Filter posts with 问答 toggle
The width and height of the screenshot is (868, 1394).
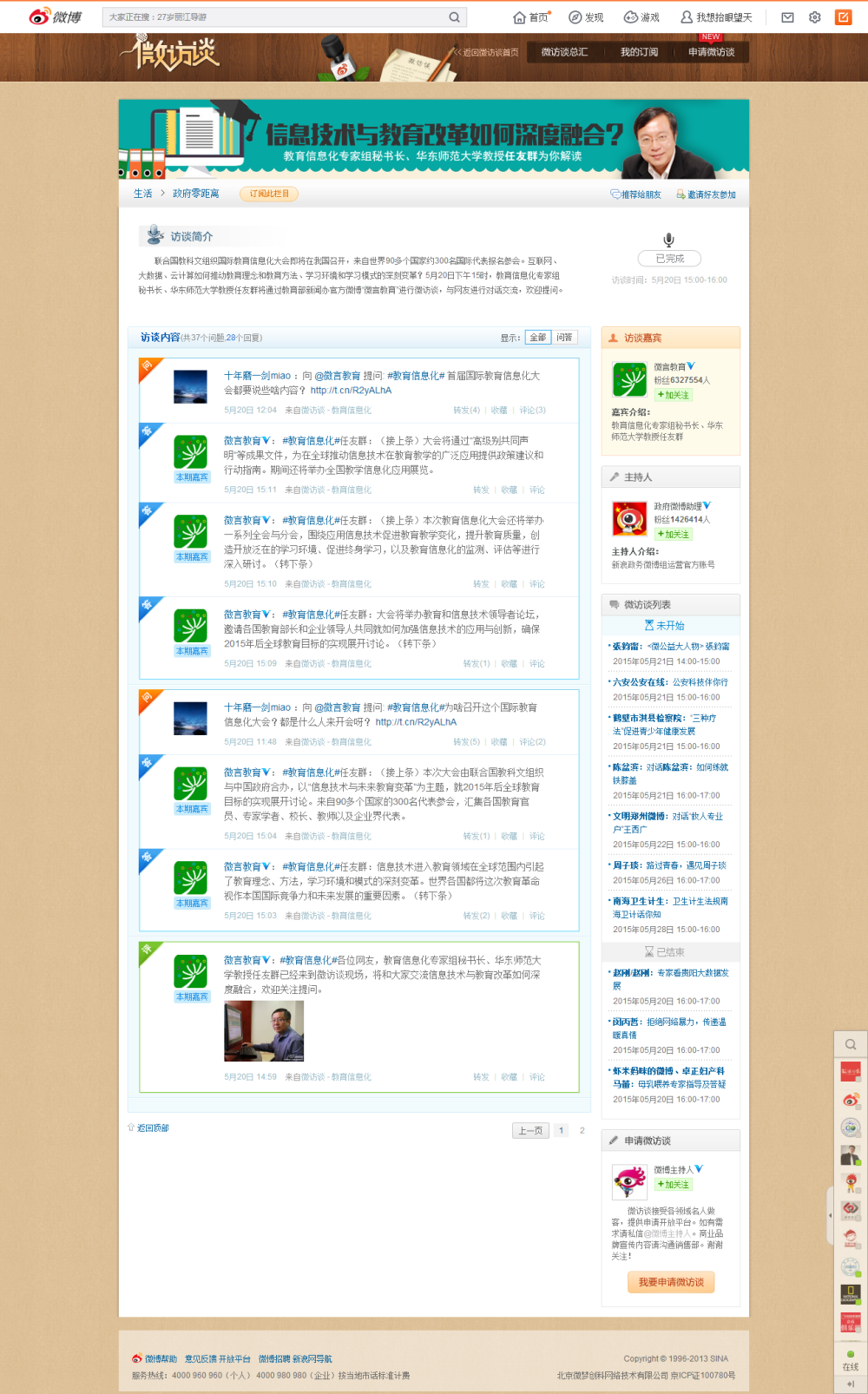pos(564,337)
